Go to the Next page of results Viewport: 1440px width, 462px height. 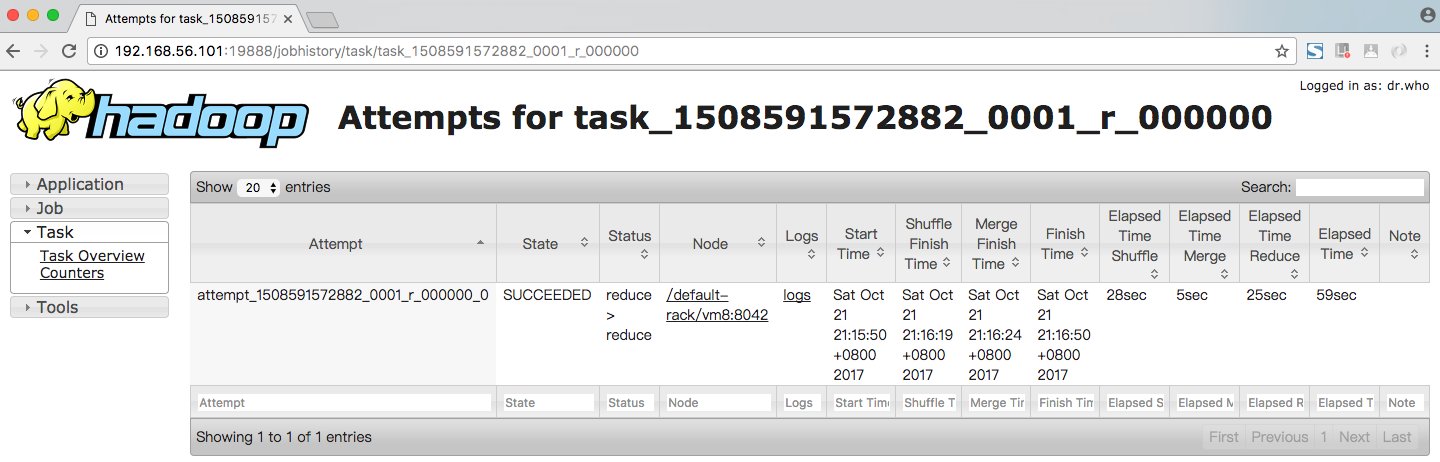(x=1354, y=437)
